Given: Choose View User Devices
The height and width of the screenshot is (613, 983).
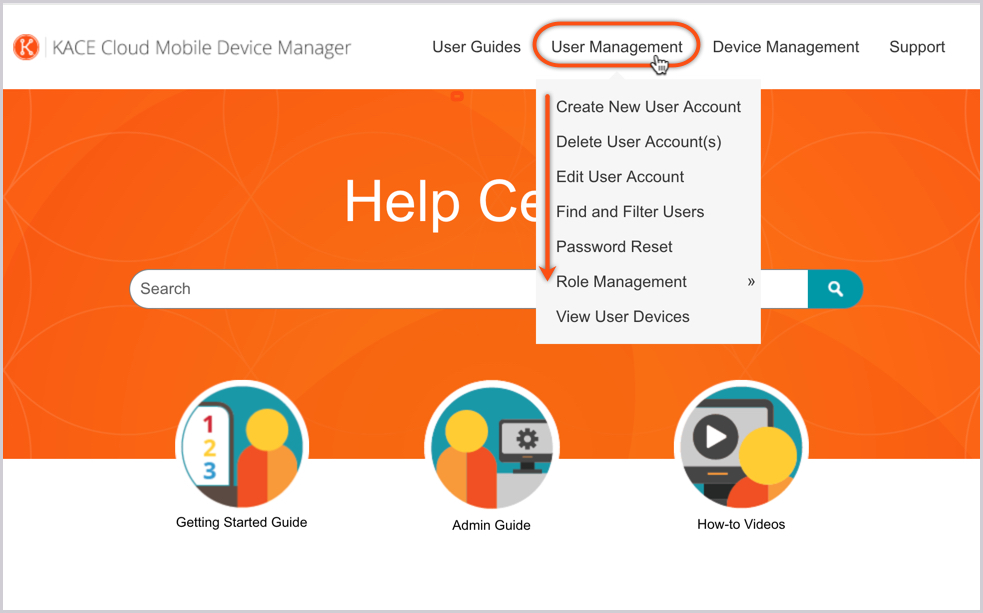Looking at the screenshot, I should [622, 317].
